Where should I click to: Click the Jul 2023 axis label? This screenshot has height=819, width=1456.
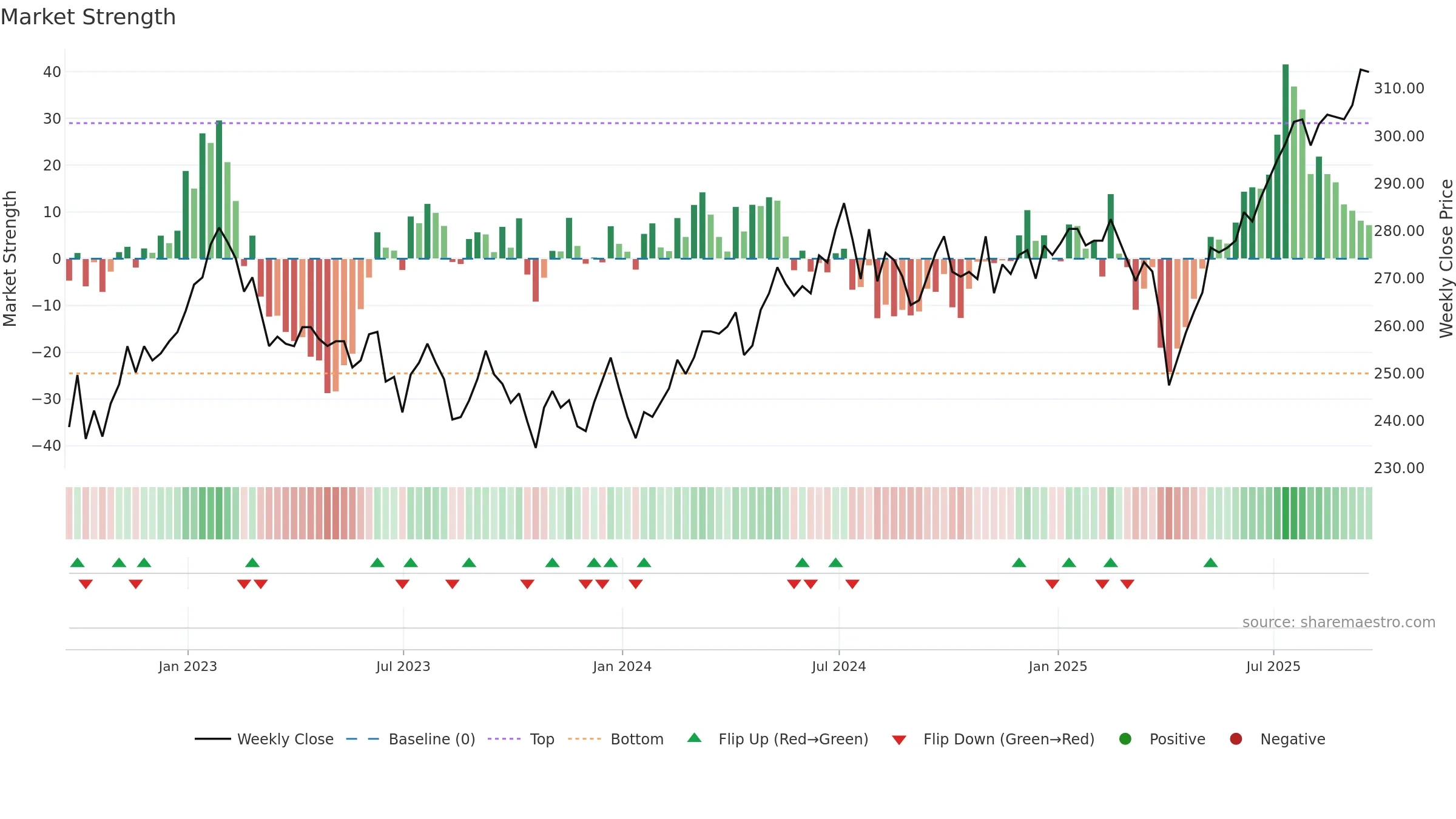[x=403, y=666]
